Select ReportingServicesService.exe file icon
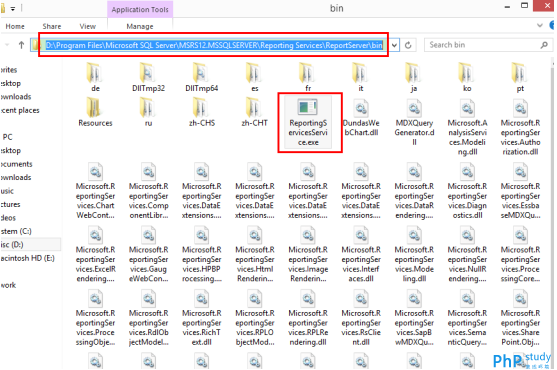The width and height of the screenshot is (557, 370). pos(308,107)
